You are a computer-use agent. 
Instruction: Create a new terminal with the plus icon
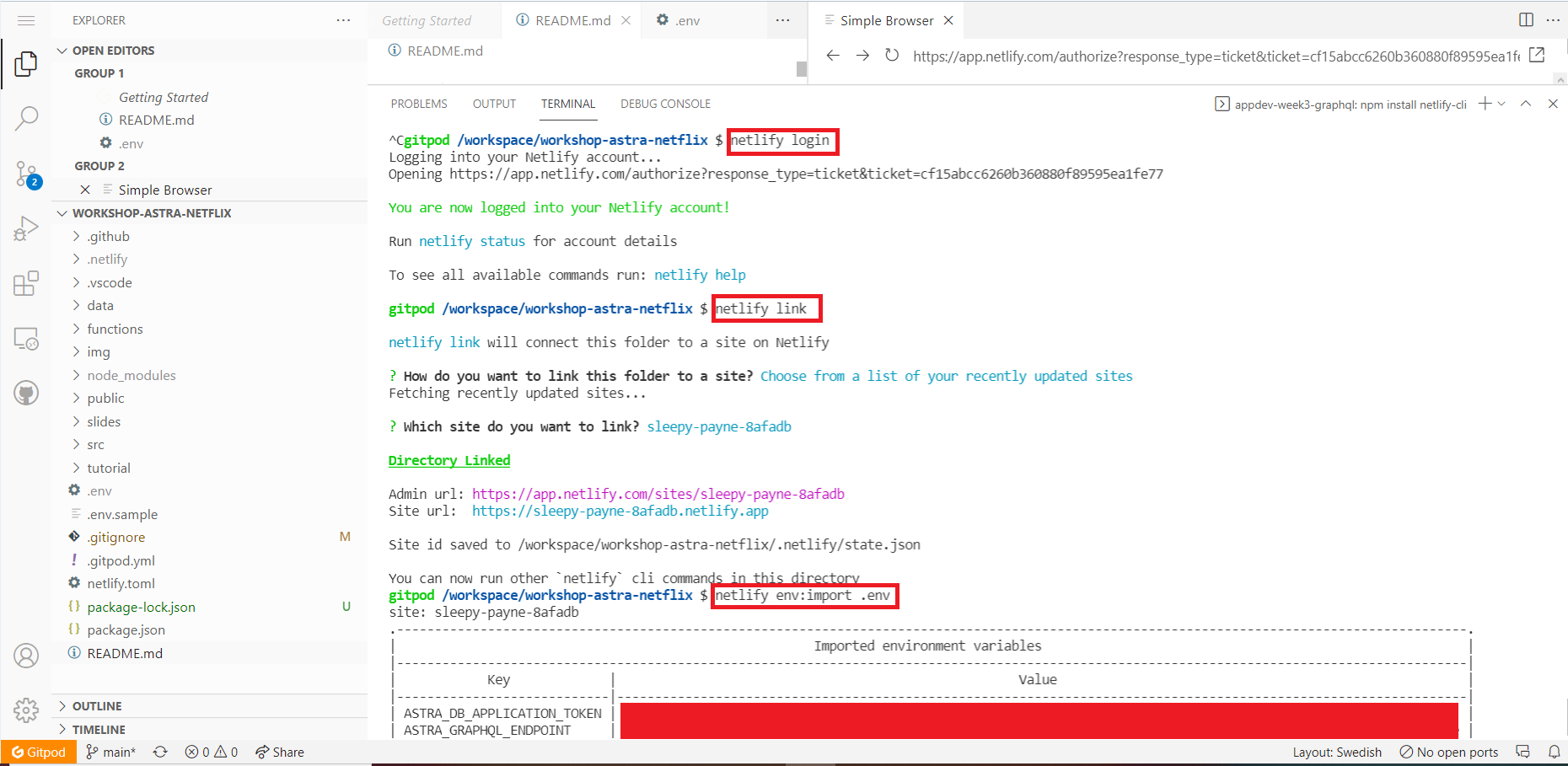(1483, 103)
